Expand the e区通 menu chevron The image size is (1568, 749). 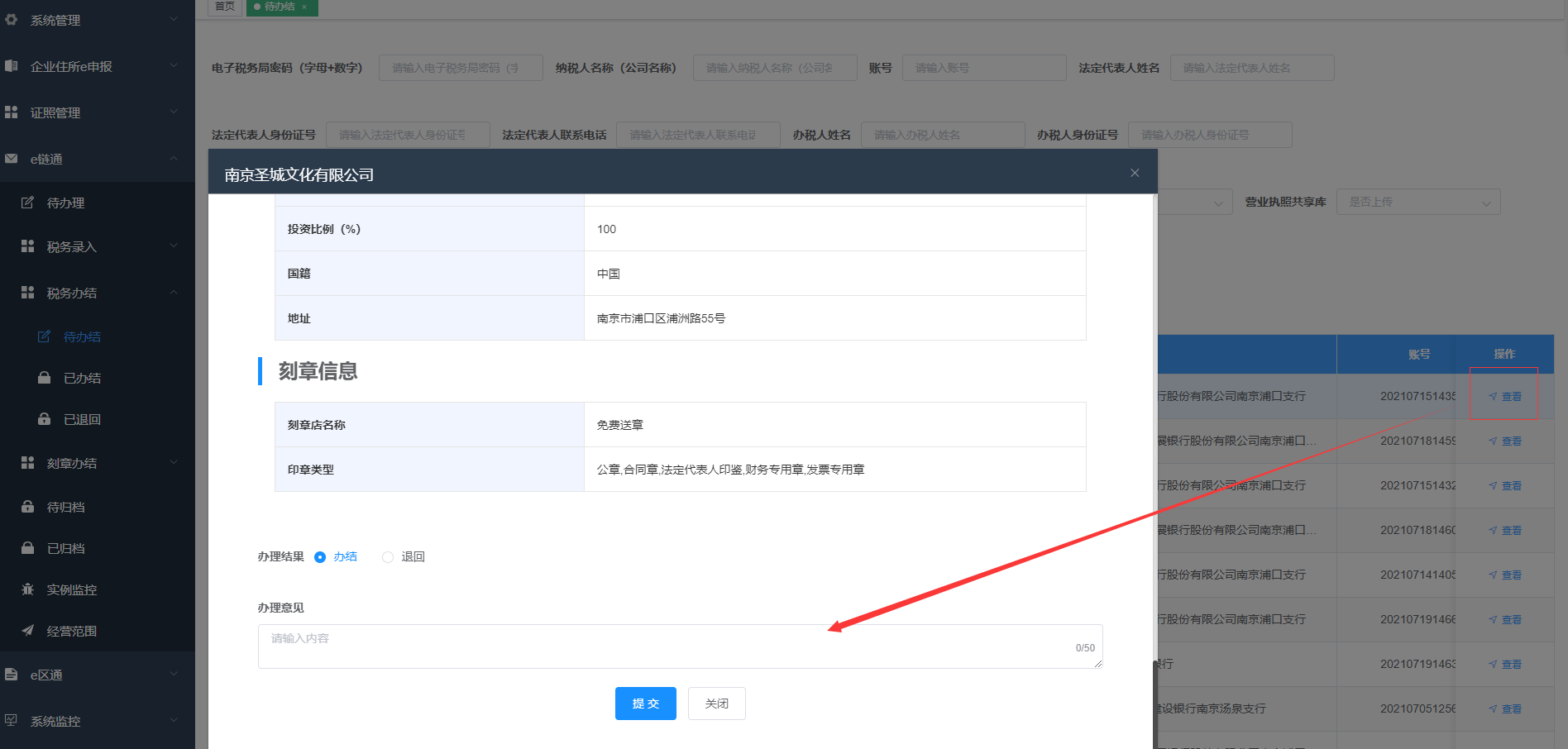pos(174,675)
